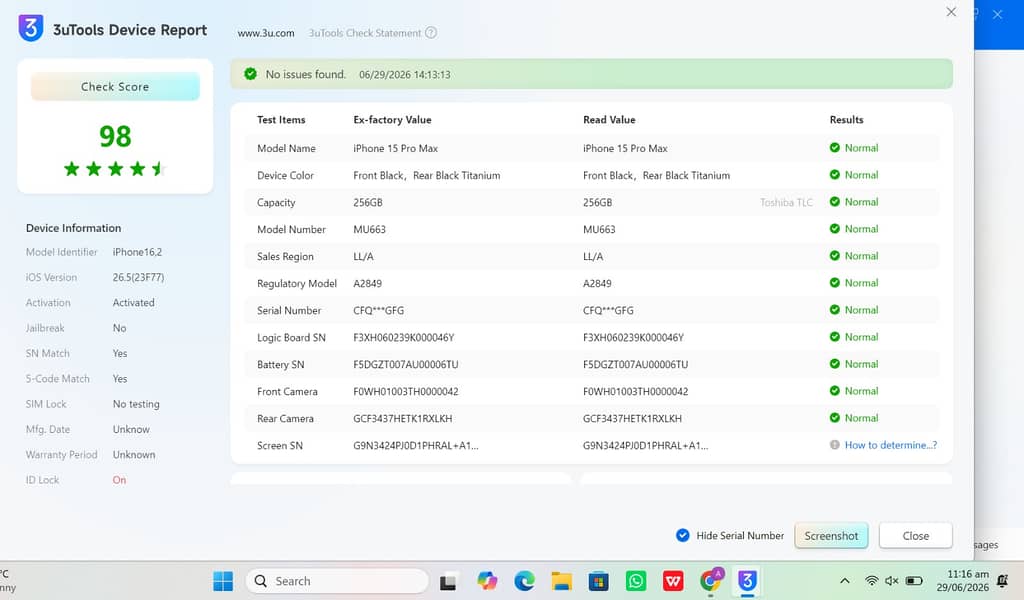This screenshot has width=1024, height=600.
Task: Click the muted volume tray icon
Action: (x=891, y=581)
